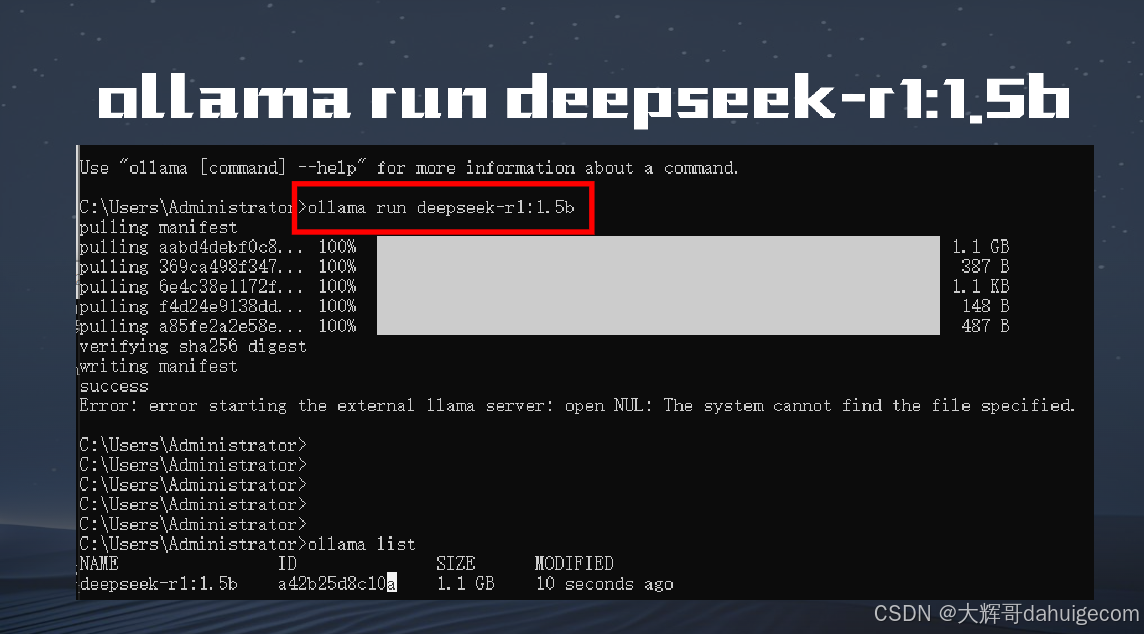Click the "1.1 GB" value in the list row
1144x634 pixels.
(x=465, y=584)
